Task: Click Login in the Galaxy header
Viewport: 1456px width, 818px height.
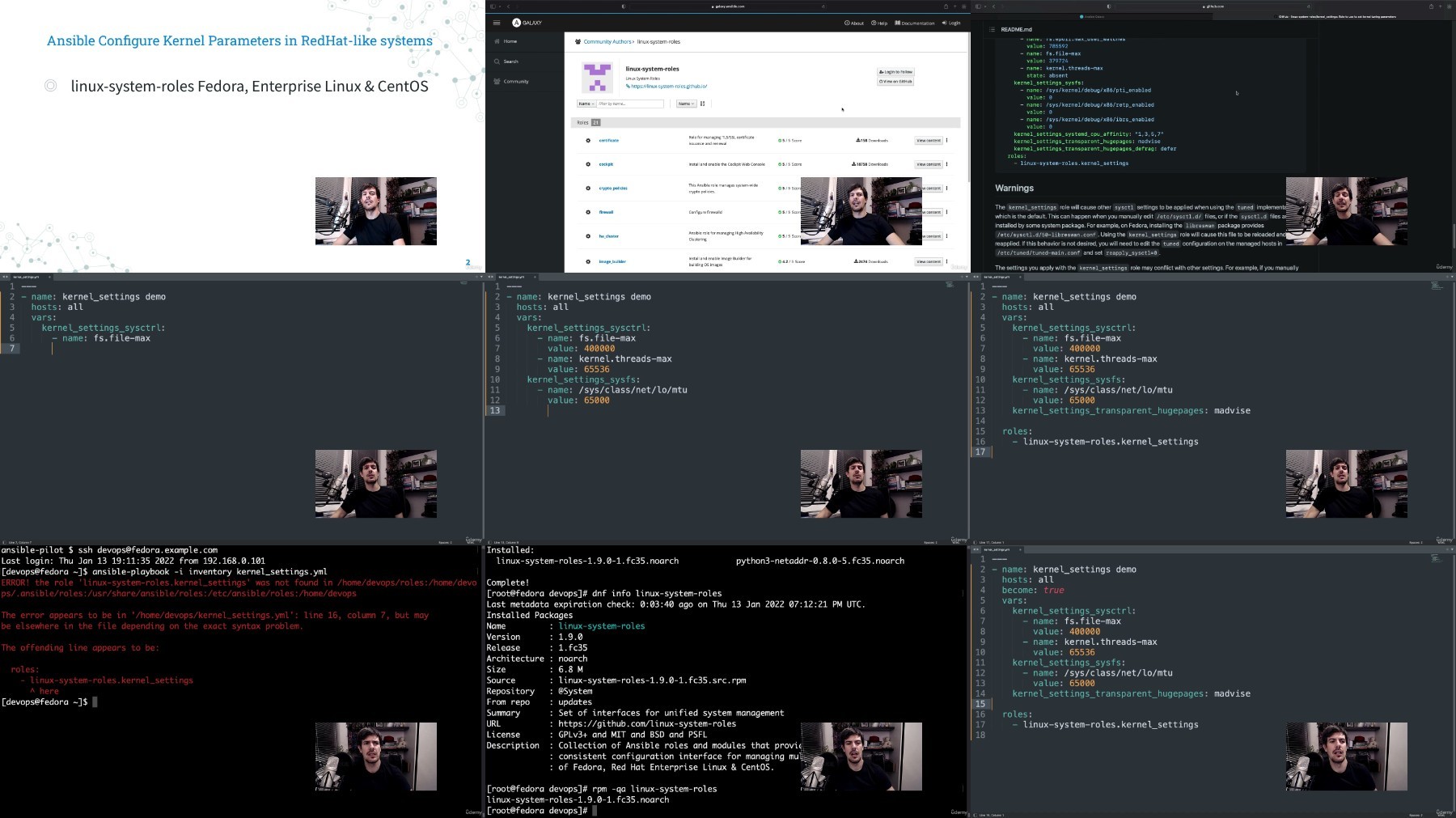Action: 951,23
